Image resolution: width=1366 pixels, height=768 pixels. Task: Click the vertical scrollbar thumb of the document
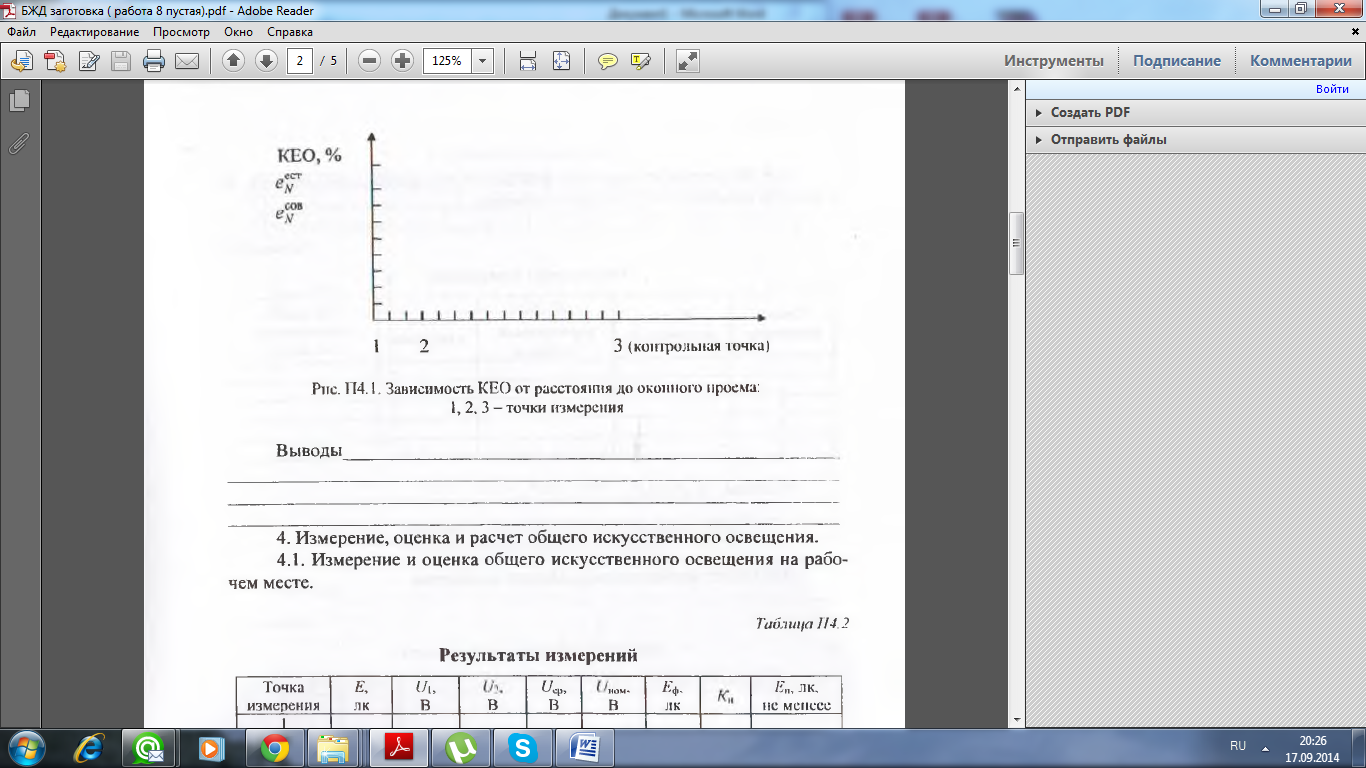[1016, 243]
